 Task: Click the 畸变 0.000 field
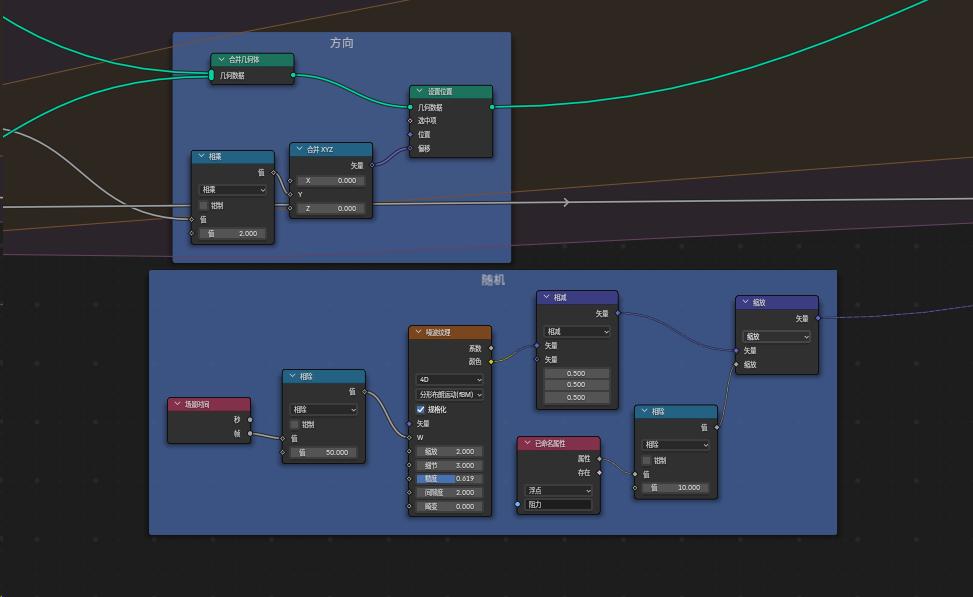(x=449, y=506)
